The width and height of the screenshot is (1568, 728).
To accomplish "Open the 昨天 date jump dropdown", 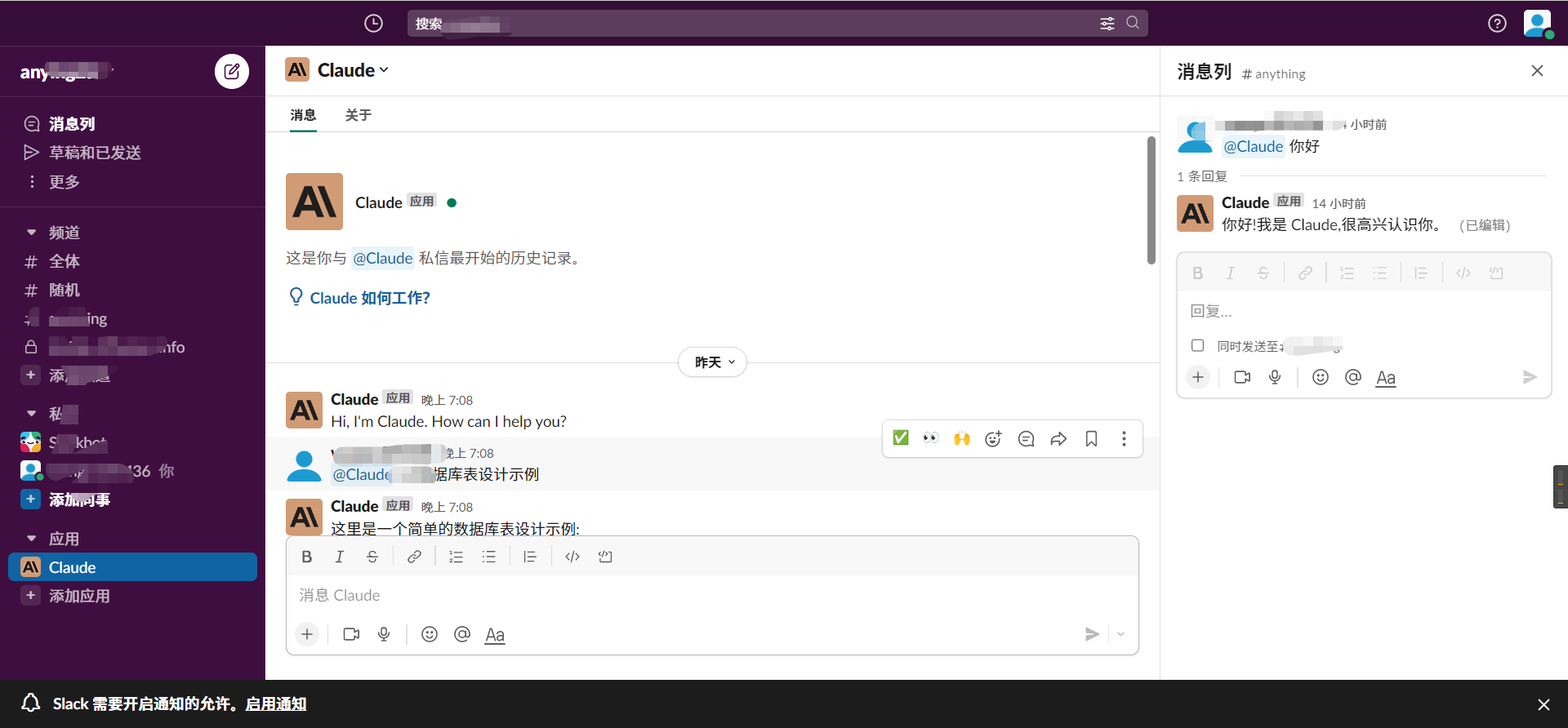I will (x=713, y=362).
